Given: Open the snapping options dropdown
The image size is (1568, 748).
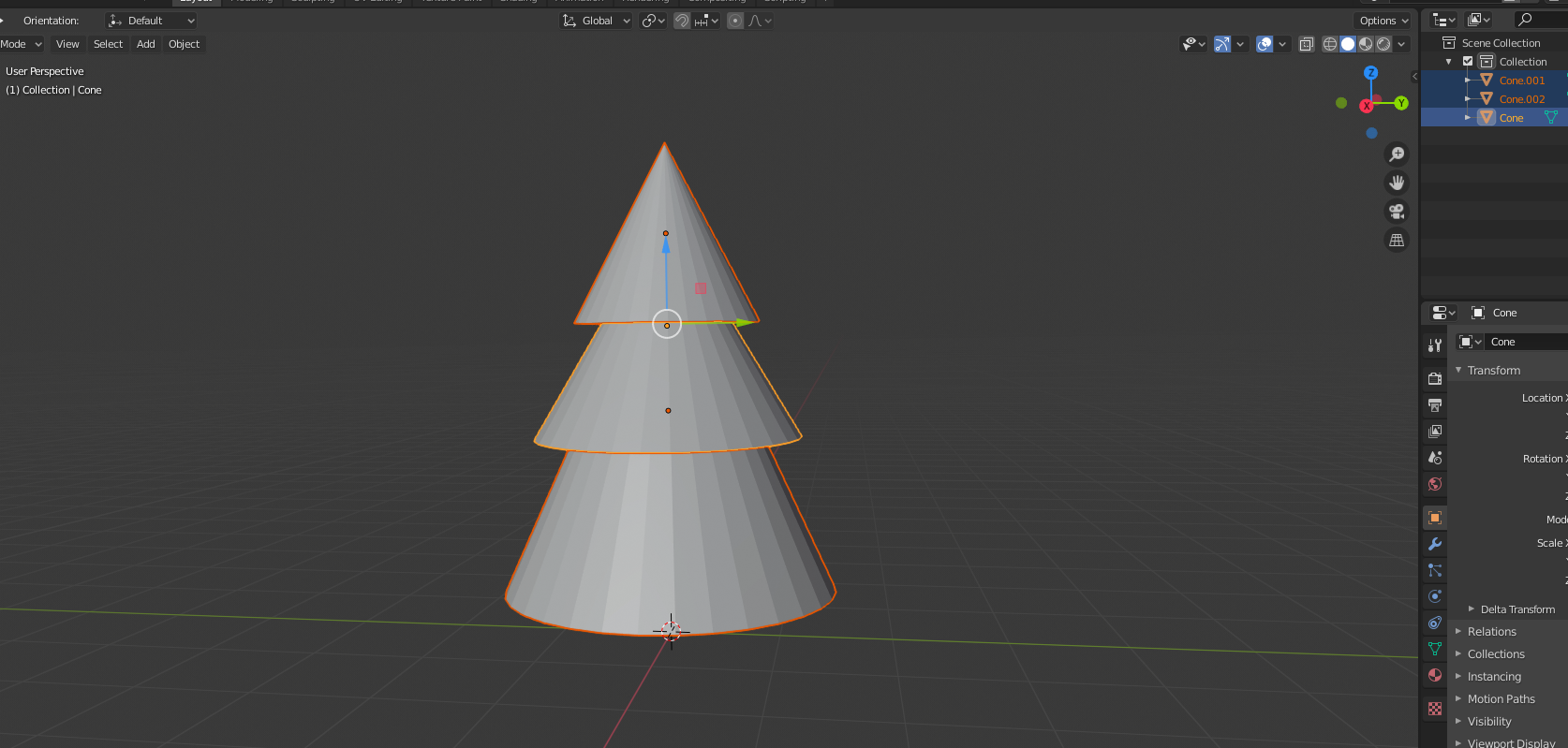Looking at the screenshot, I should pyautogui.click(x=706, y=21).
